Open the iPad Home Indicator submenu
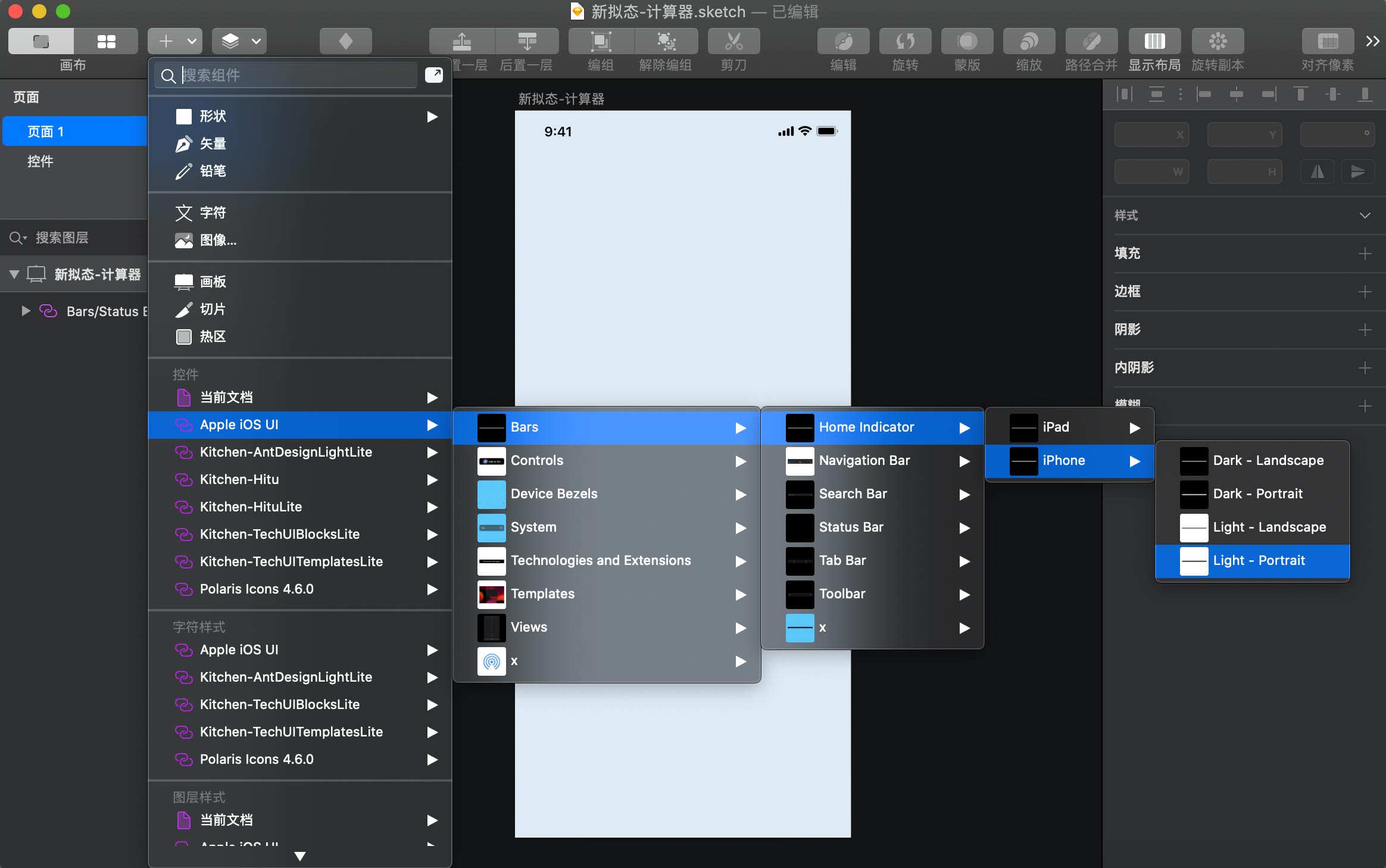Viewport: 1386px width, 868px height. [x=1070, y=427]
